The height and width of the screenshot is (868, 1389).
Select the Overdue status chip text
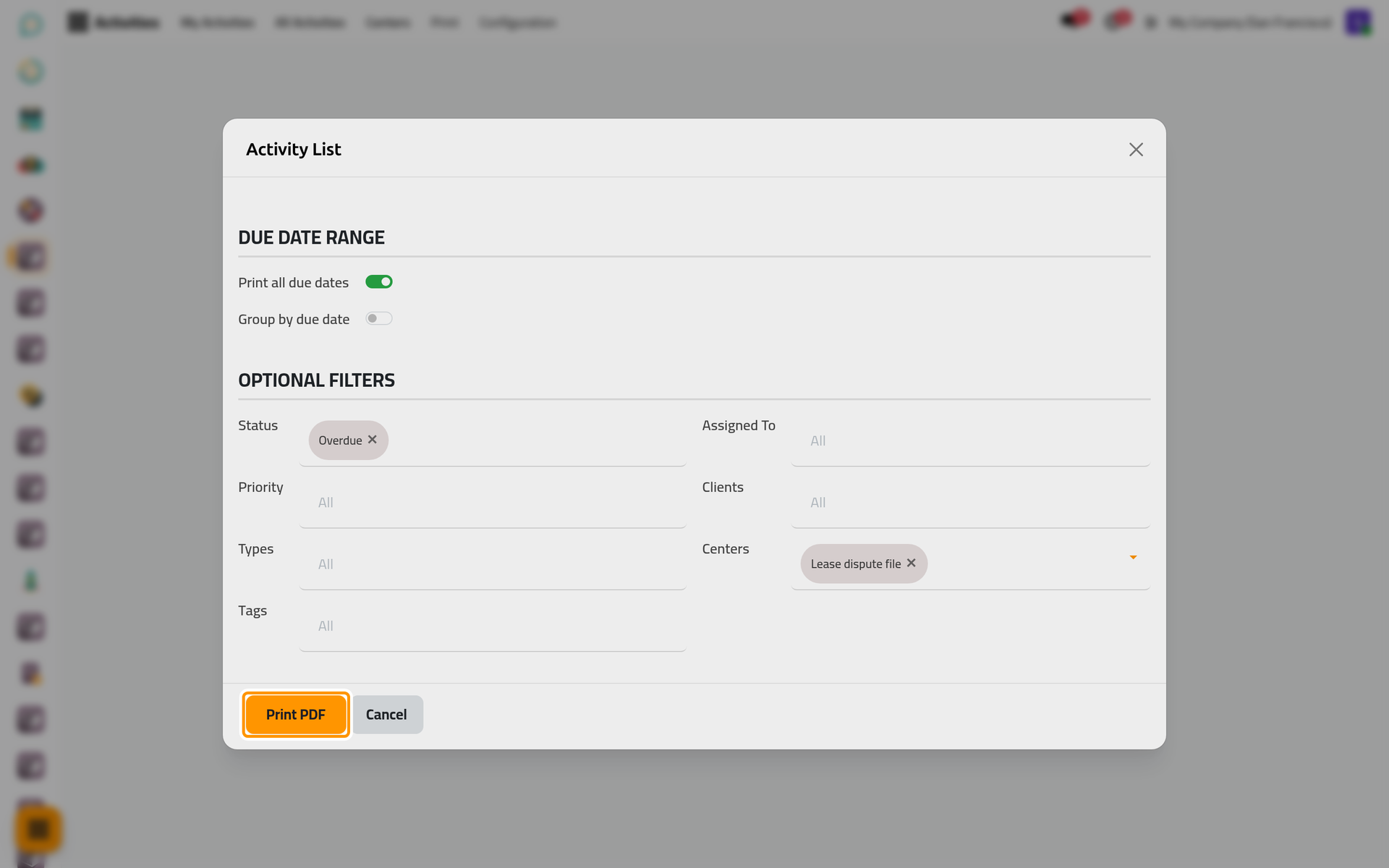340,441
